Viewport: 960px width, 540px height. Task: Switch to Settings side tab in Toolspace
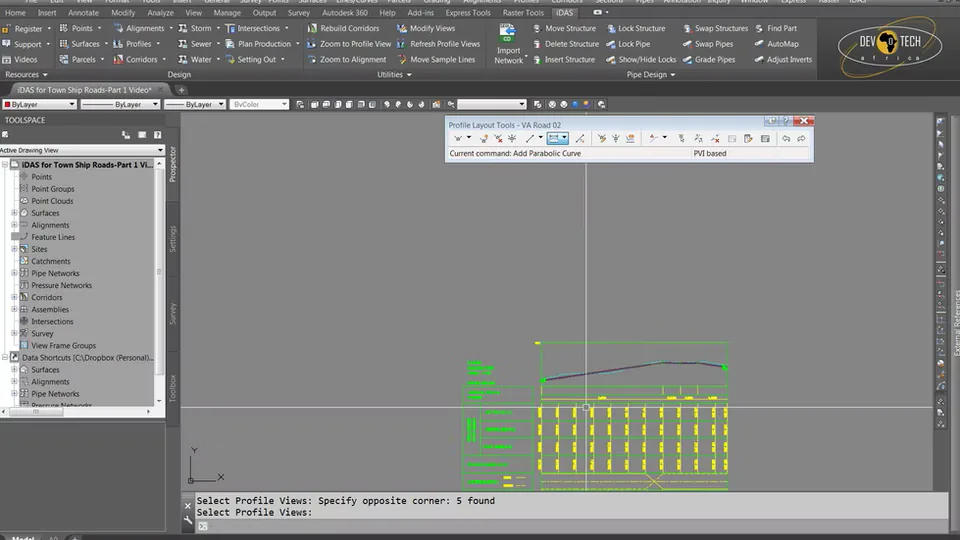(173, 239)
